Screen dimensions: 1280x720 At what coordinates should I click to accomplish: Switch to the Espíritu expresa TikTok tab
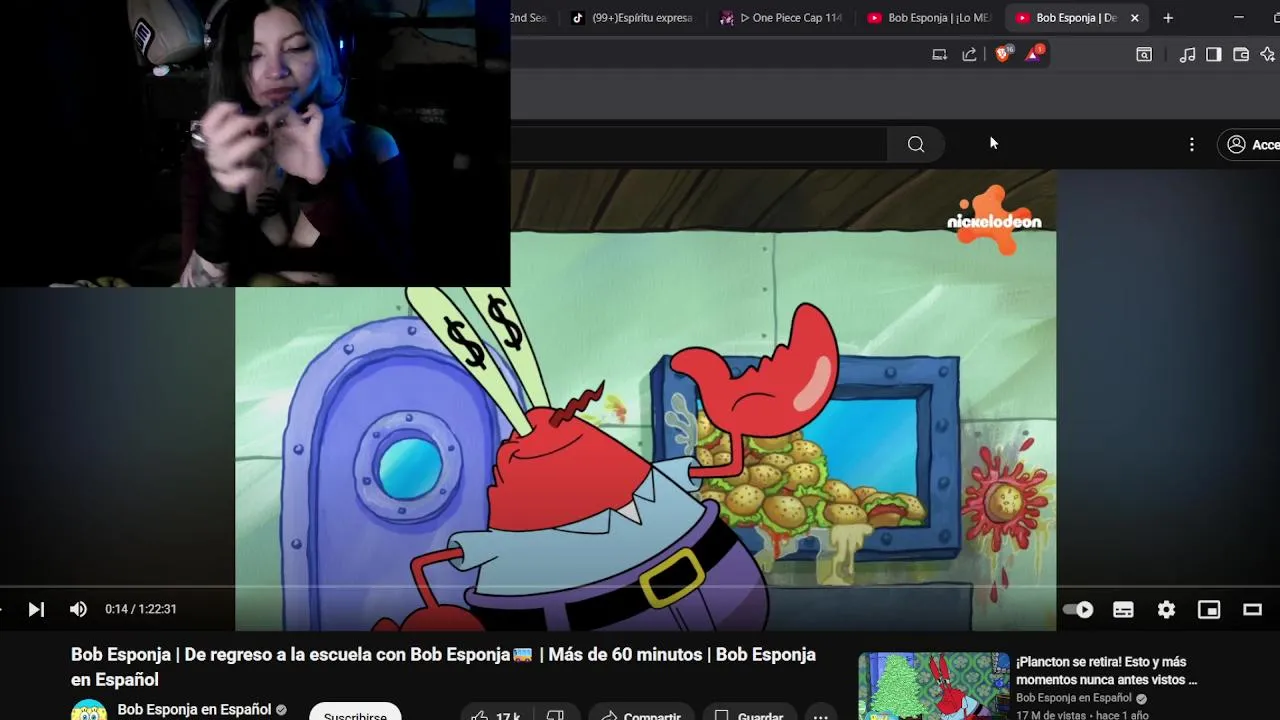(x=634, y=18)
